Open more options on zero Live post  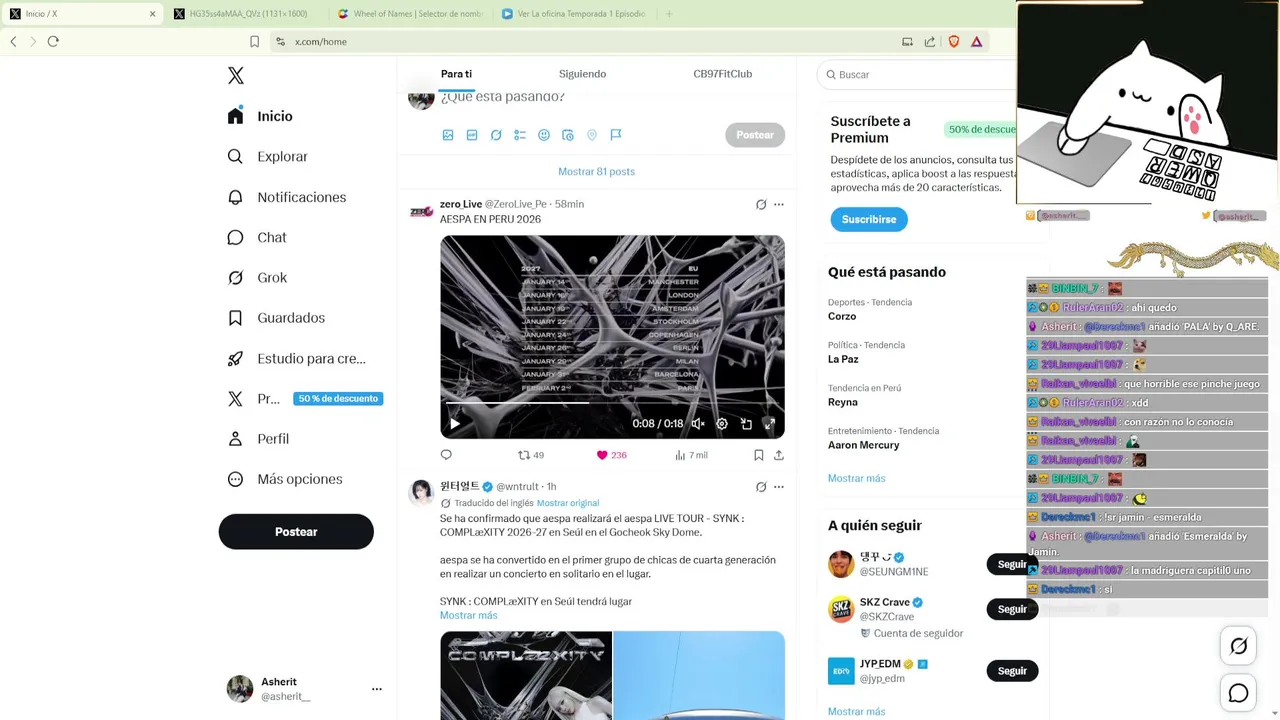[x=779, y=204]
